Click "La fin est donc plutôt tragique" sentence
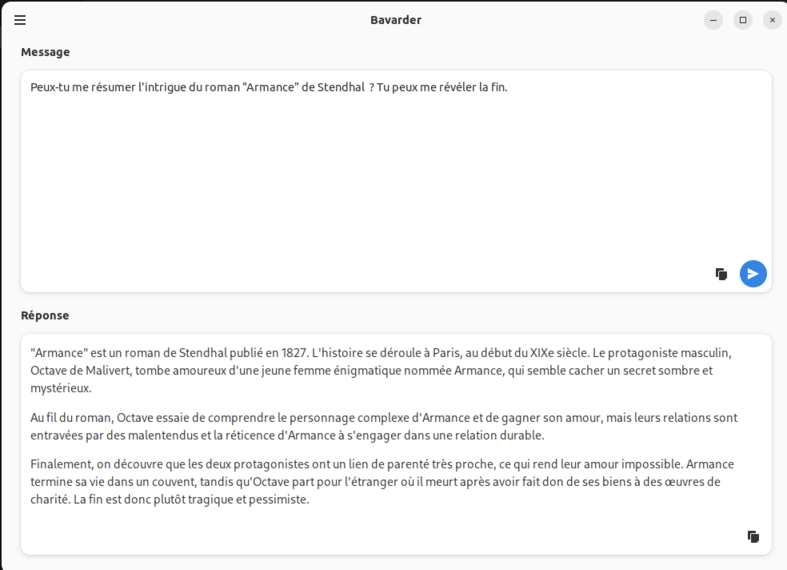This screenshot has width=787, height=570. (x=191, y=500)
